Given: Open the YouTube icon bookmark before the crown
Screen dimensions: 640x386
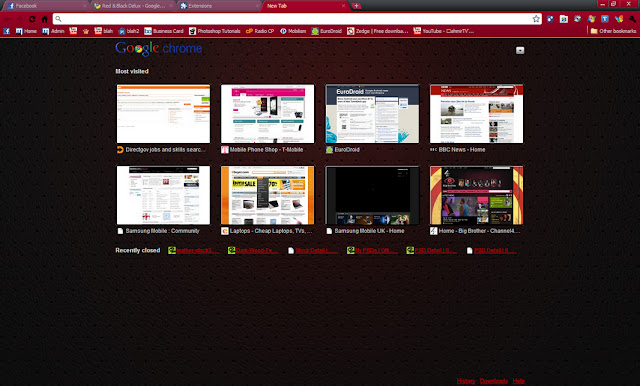Looking at the screenshot, I should click(73, 31).
